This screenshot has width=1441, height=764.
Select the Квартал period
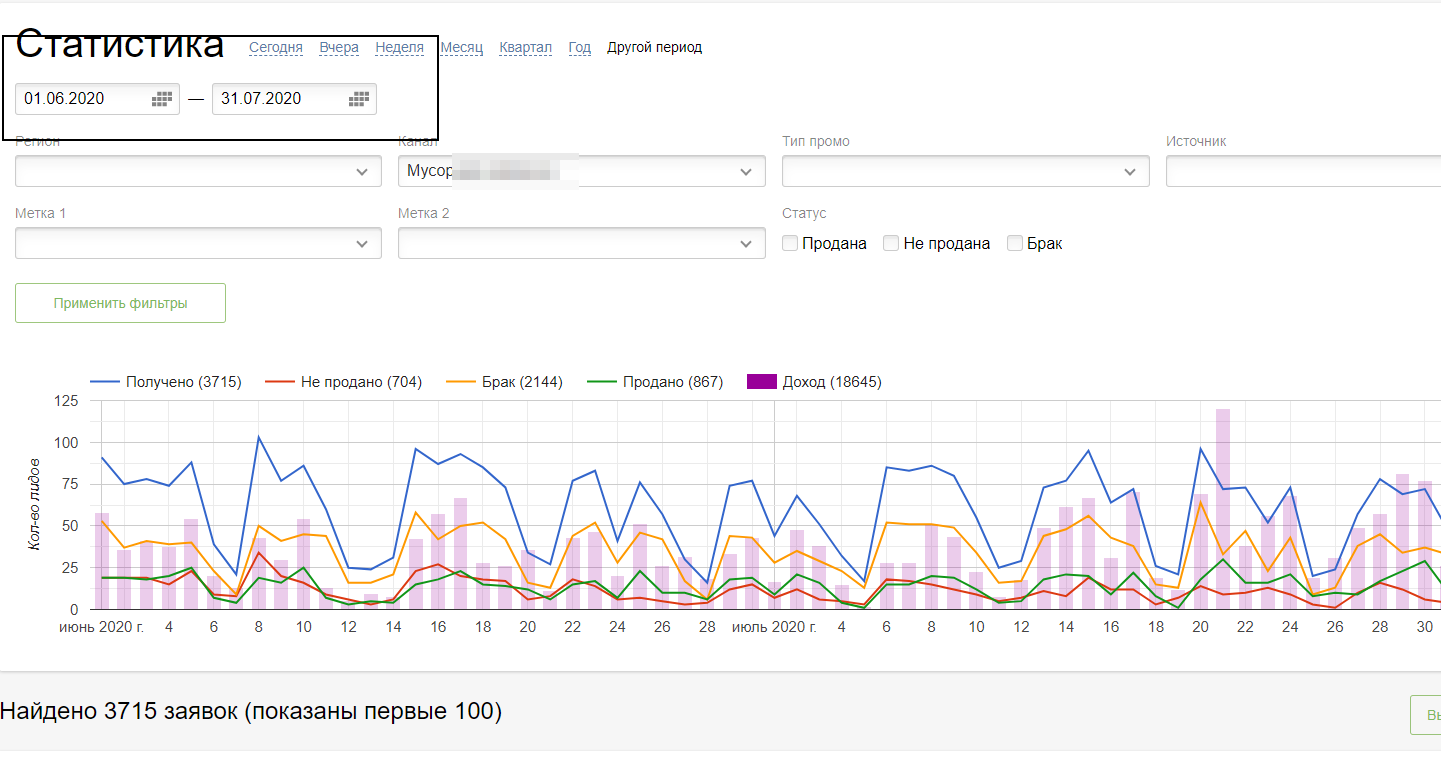tap(525, 47)
